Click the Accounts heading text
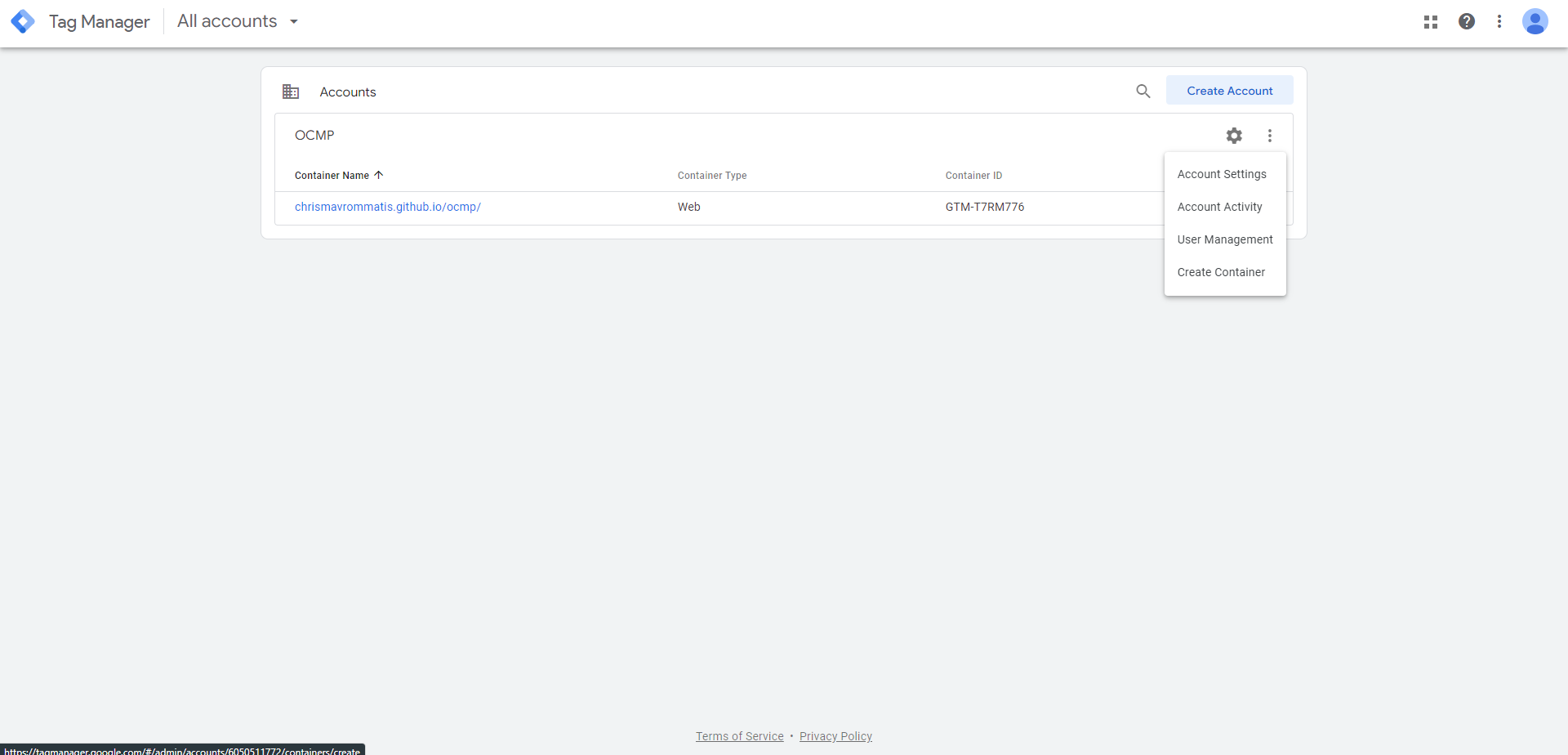This screenshot has width=1568, height=755. [348, 92]
